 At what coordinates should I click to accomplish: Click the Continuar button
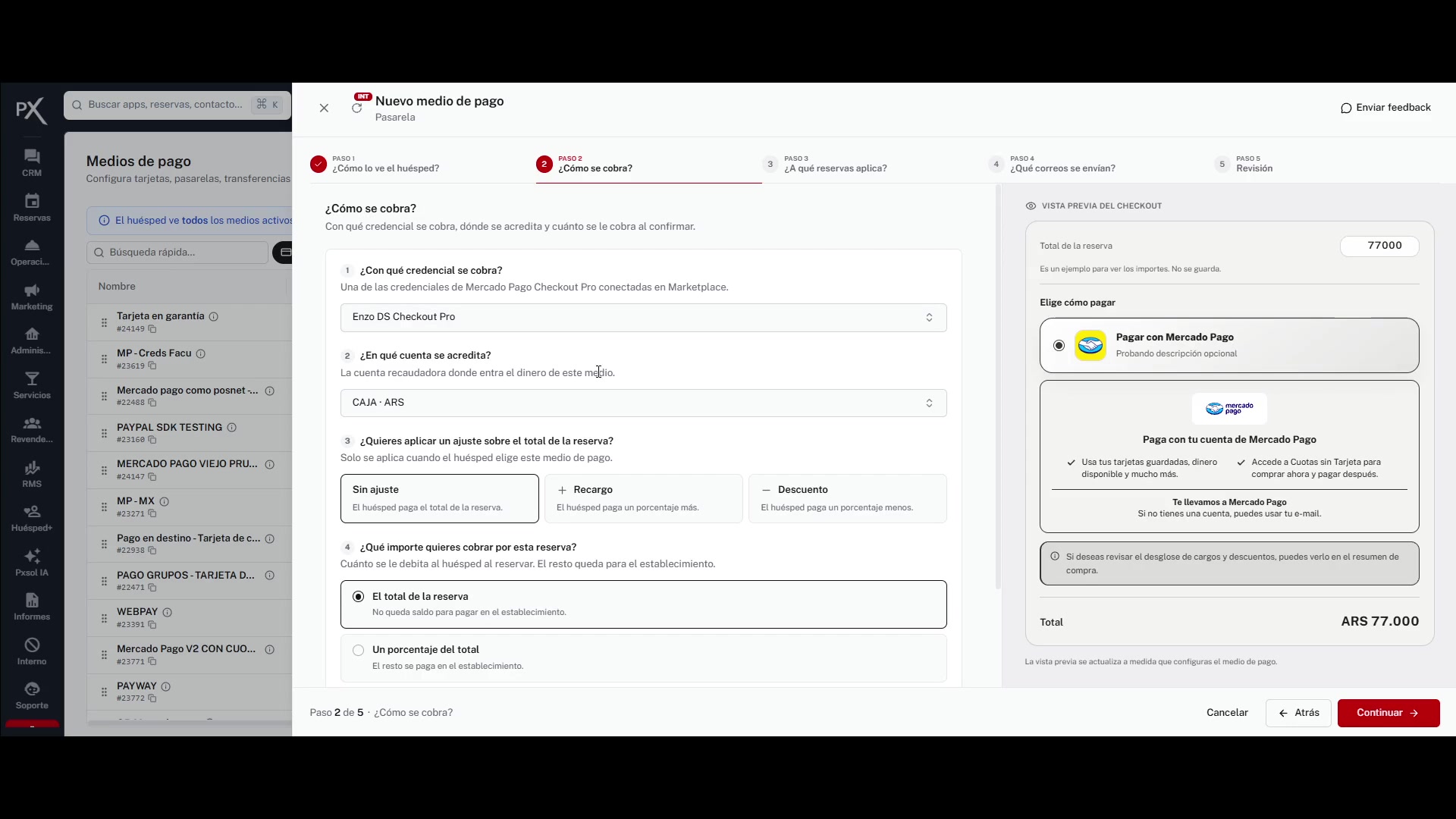click(1388, 713)
